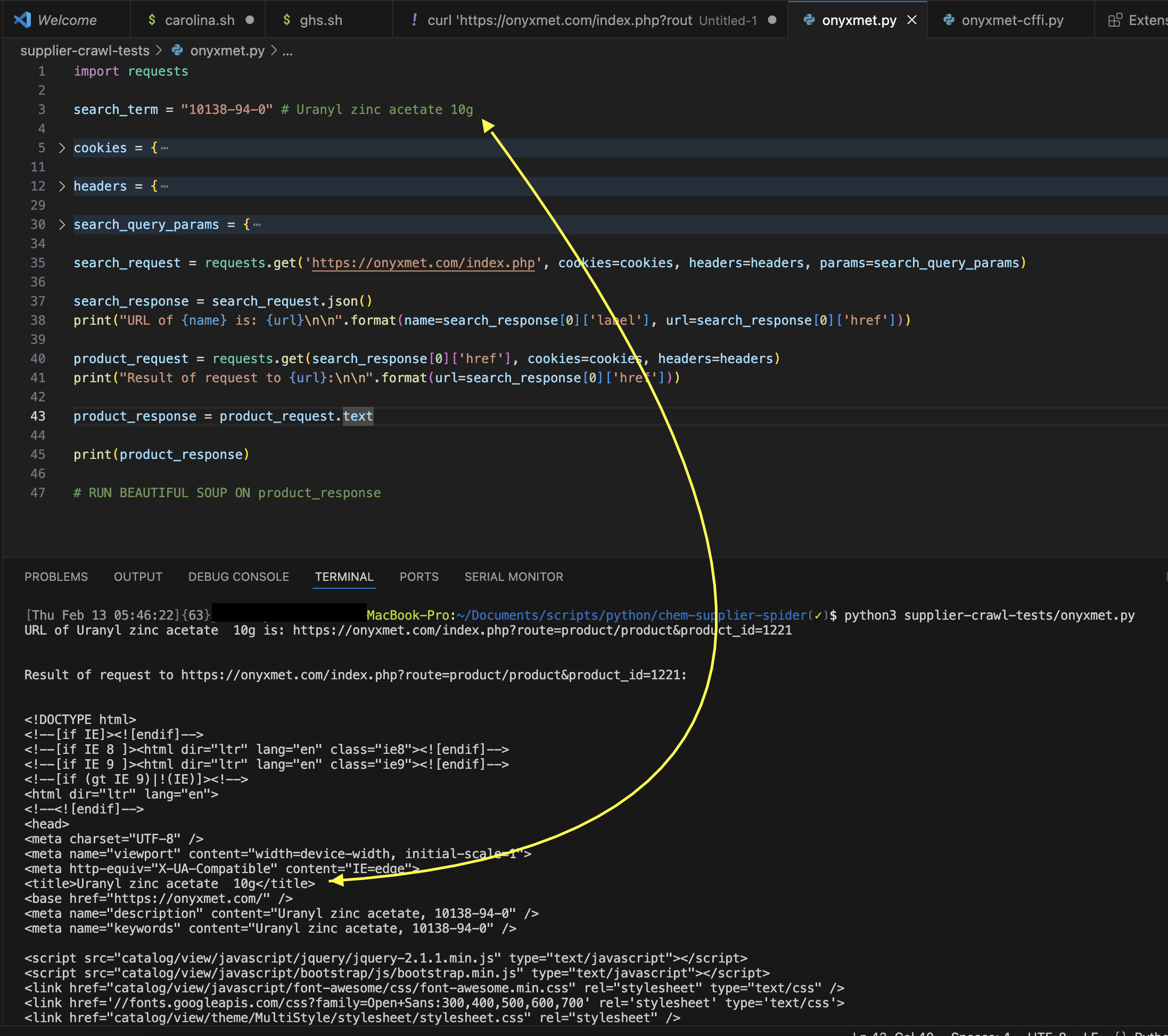
Task: Click the Python icon on onyxmet-cffi.py tab
Action: tap(949, 20)
